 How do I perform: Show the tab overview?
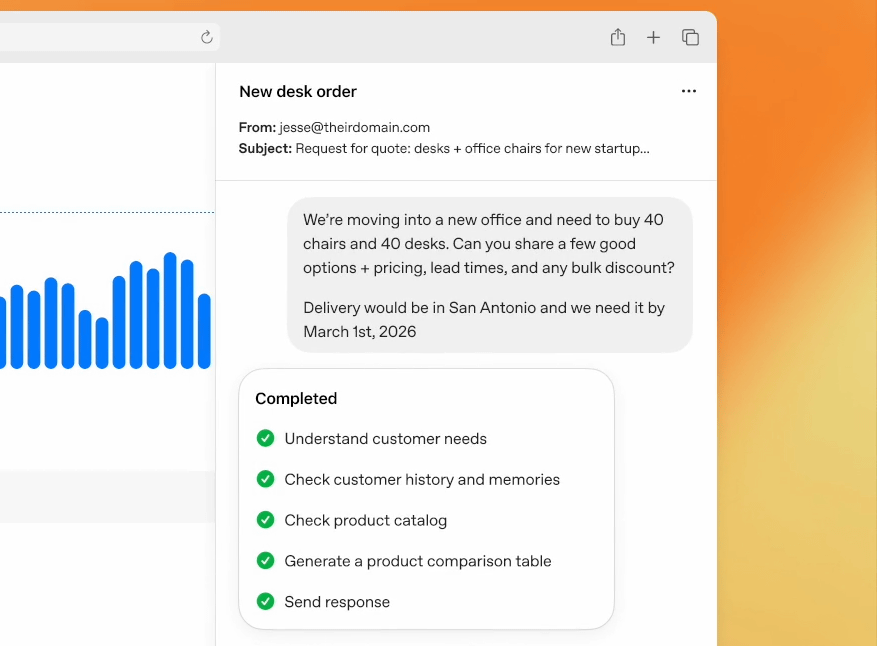[x=690, y=37]
